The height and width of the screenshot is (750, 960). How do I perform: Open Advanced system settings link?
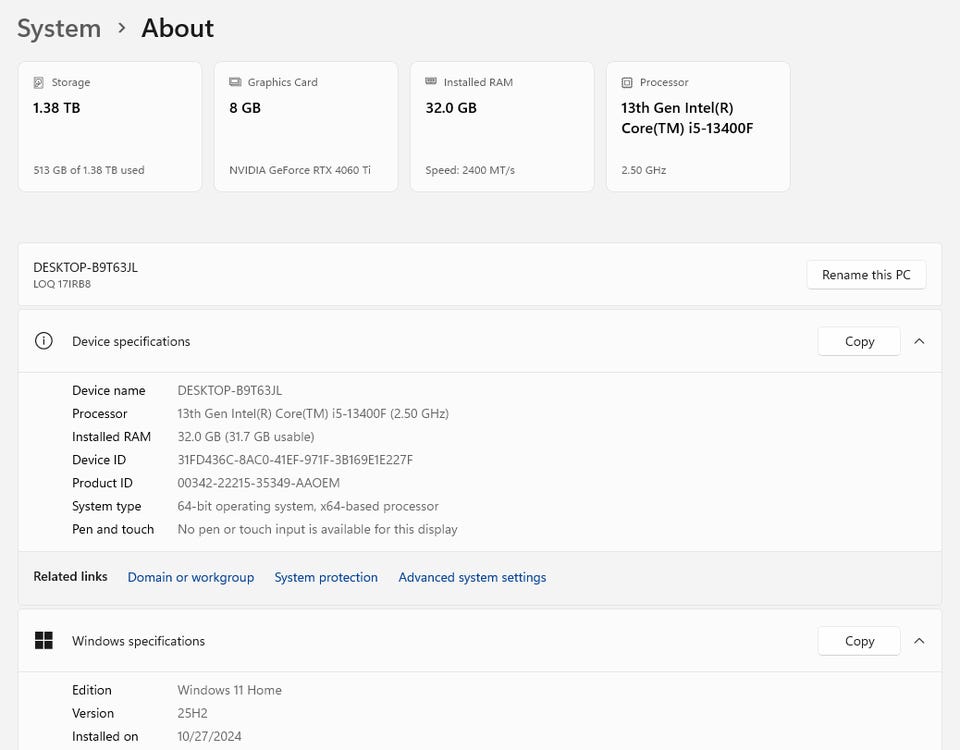(472, 577)
